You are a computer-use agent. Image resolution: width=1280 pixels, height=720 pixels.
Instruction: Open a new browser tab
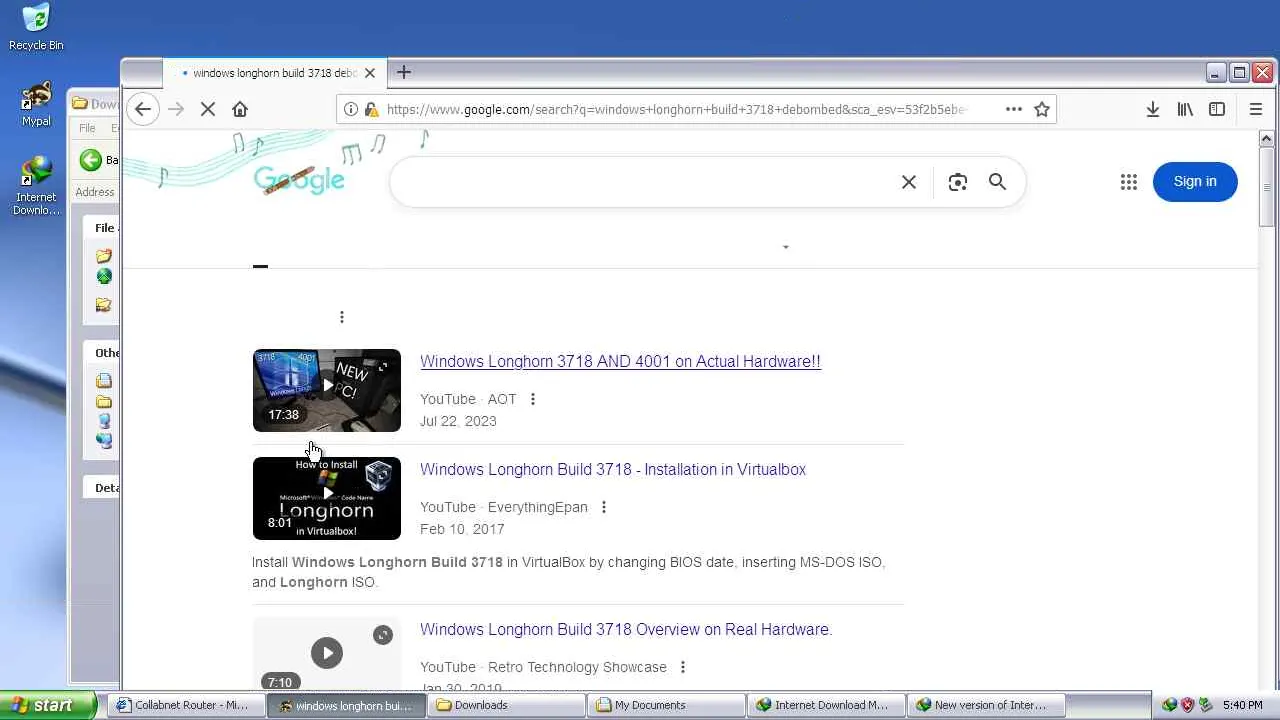[404, 72]
